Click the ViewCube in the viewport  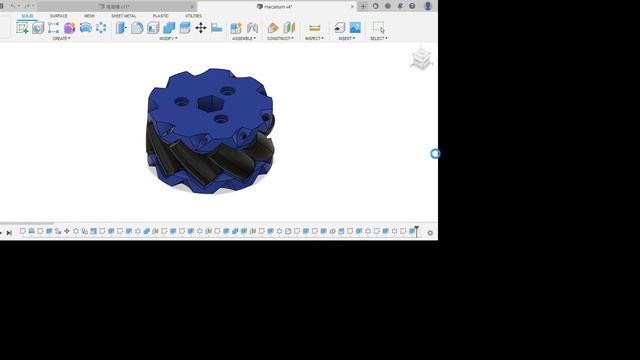(421, 59)
